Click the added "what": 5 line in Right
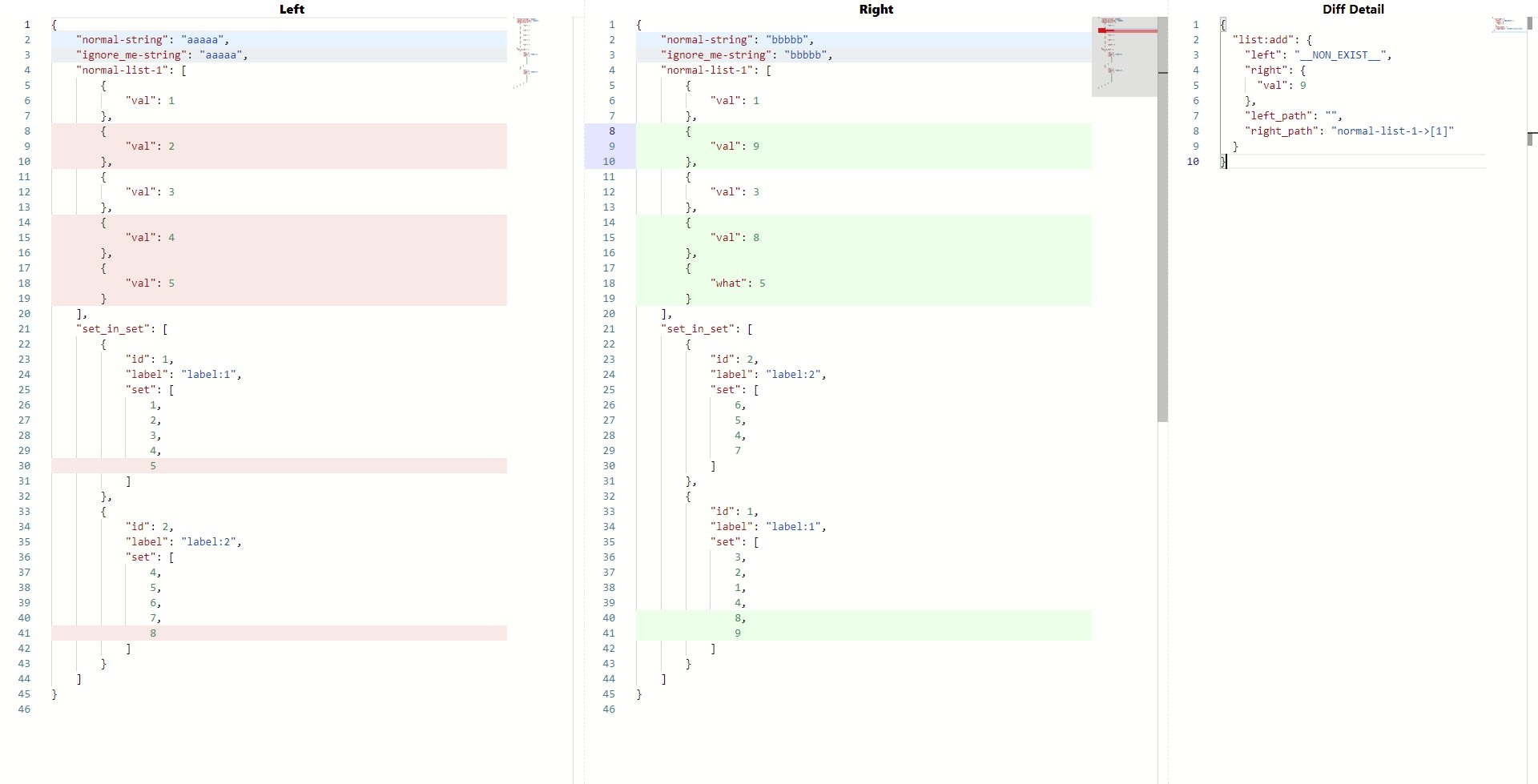1538x784 pixels. pos(736,283)
